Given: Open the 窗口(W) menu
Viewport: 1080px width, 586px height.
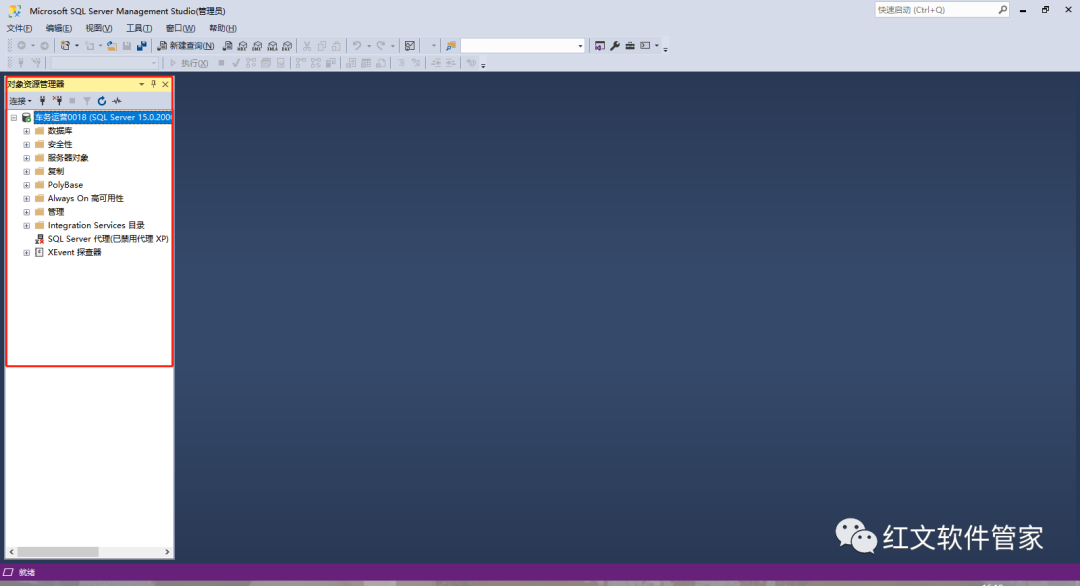Looking at the screenshot, I should [180, 28].
